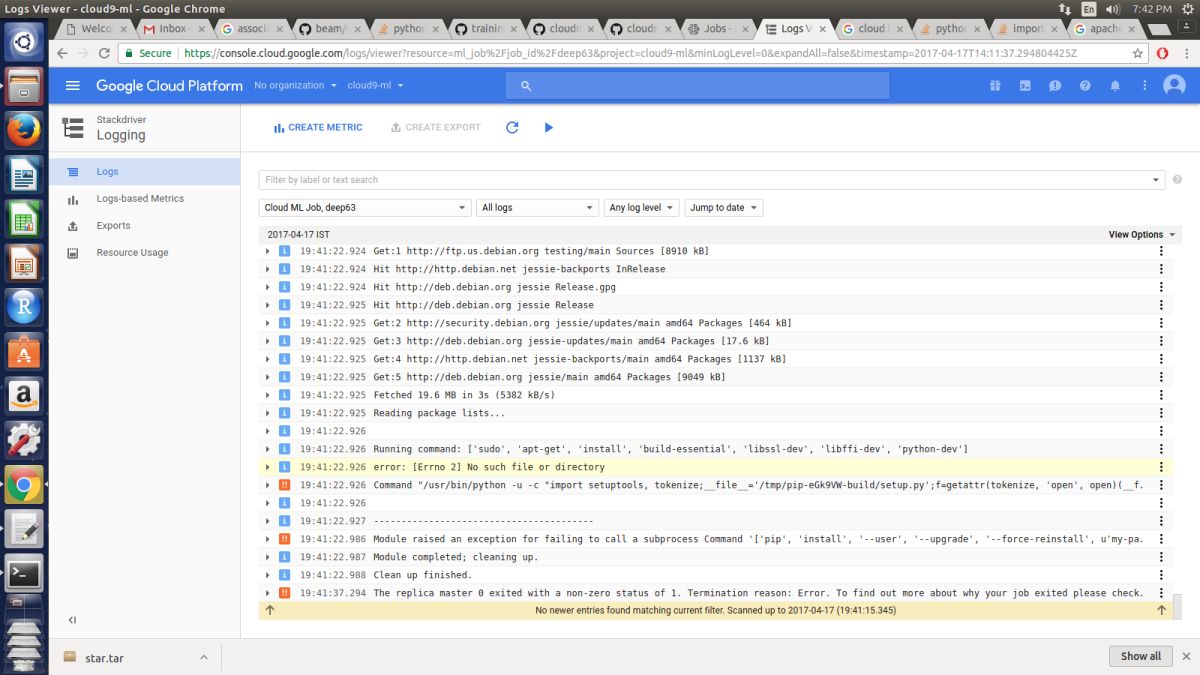
Task: Click the Google Cloud Platform logo link
Action: point(169,86)
